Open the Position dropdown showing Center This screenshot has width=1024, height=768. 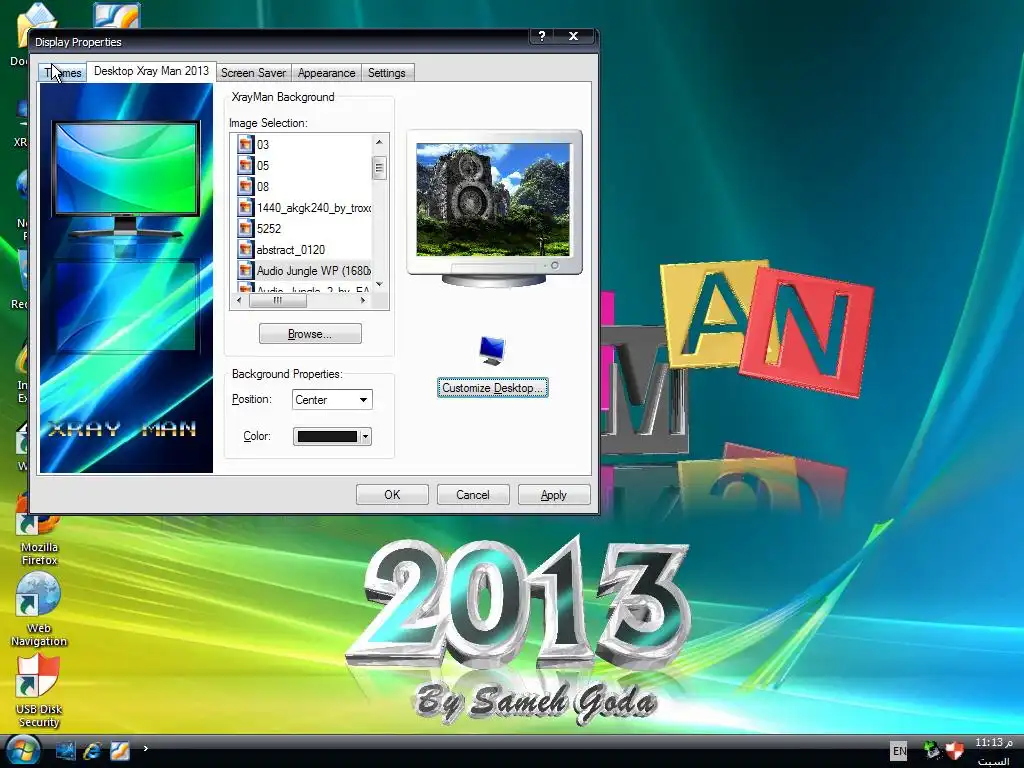(x=332, y=400)
